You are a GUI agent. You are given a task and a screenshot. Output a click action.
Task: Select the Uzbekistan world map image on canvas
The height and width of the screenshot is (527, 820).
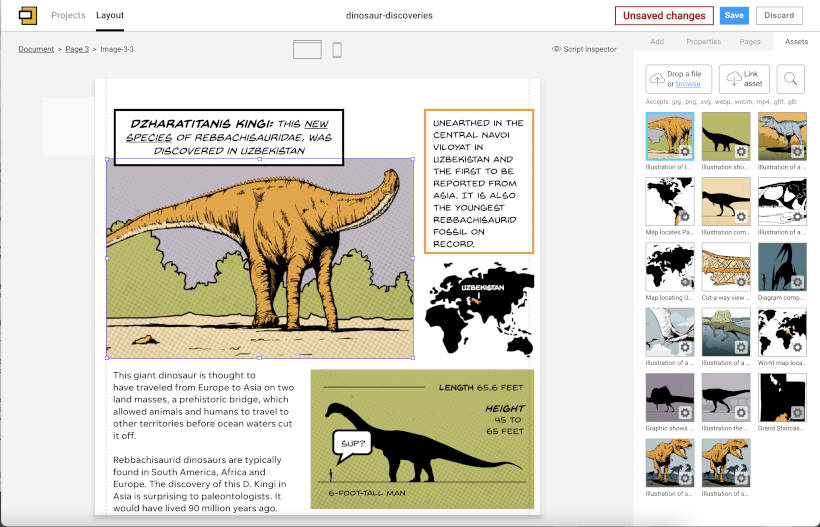(479, 310)
